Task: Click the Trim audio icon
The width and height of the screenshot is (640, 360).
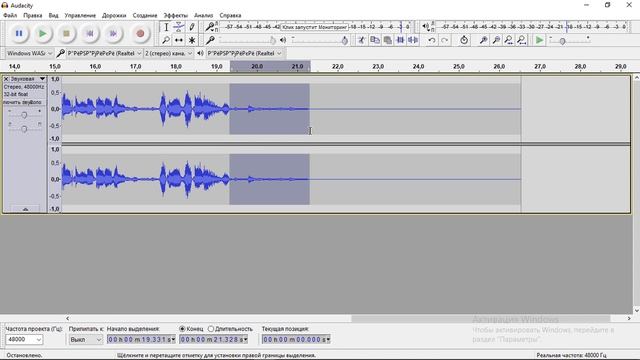Action: [x=400, y=40]
